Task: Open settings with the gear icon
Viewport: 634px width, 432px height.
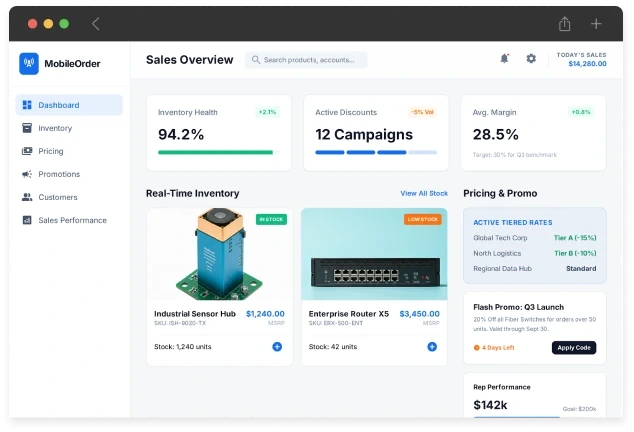Action: pos(531,59)
